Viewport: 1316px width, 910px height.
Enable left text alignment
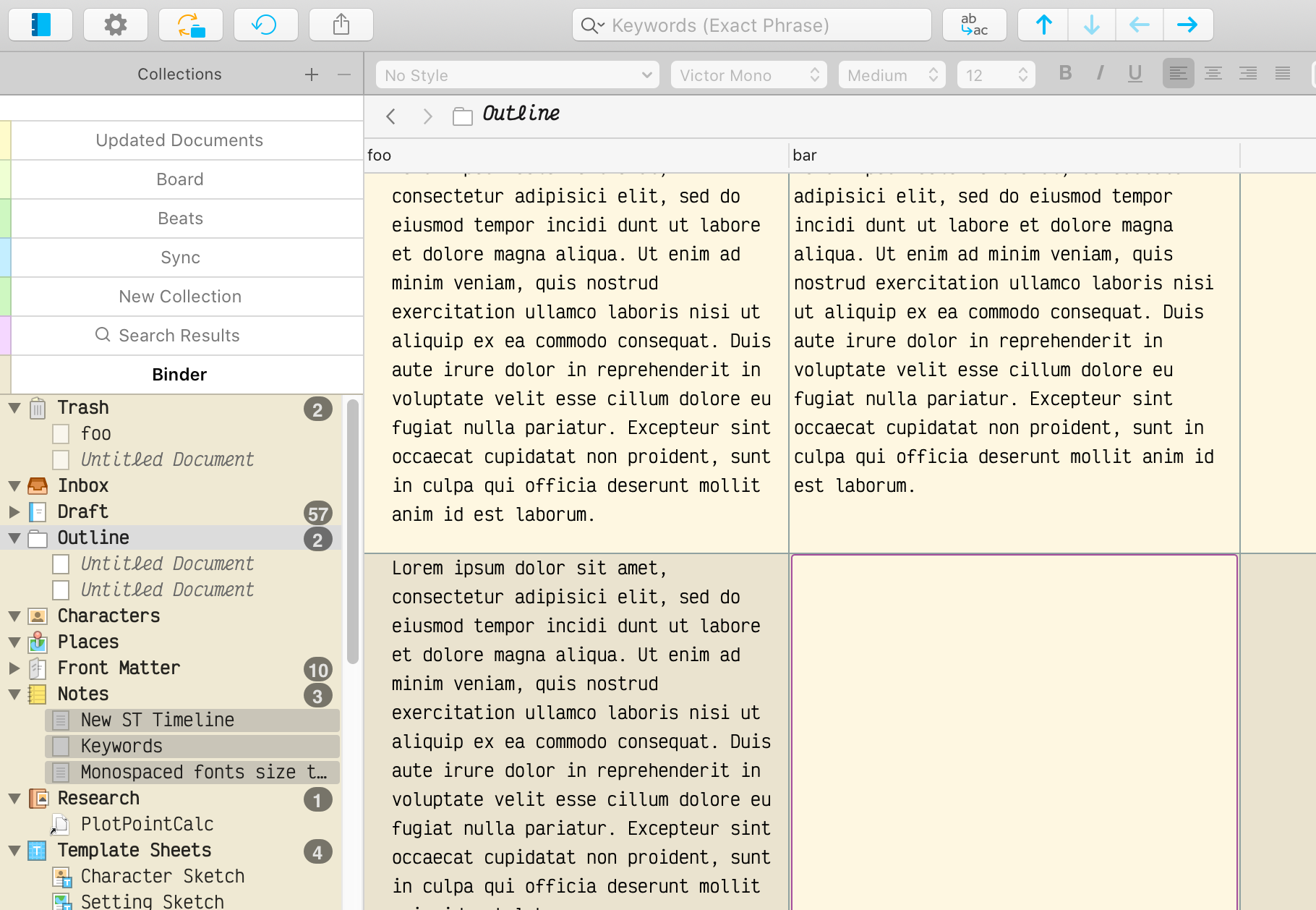point(1178,73)
